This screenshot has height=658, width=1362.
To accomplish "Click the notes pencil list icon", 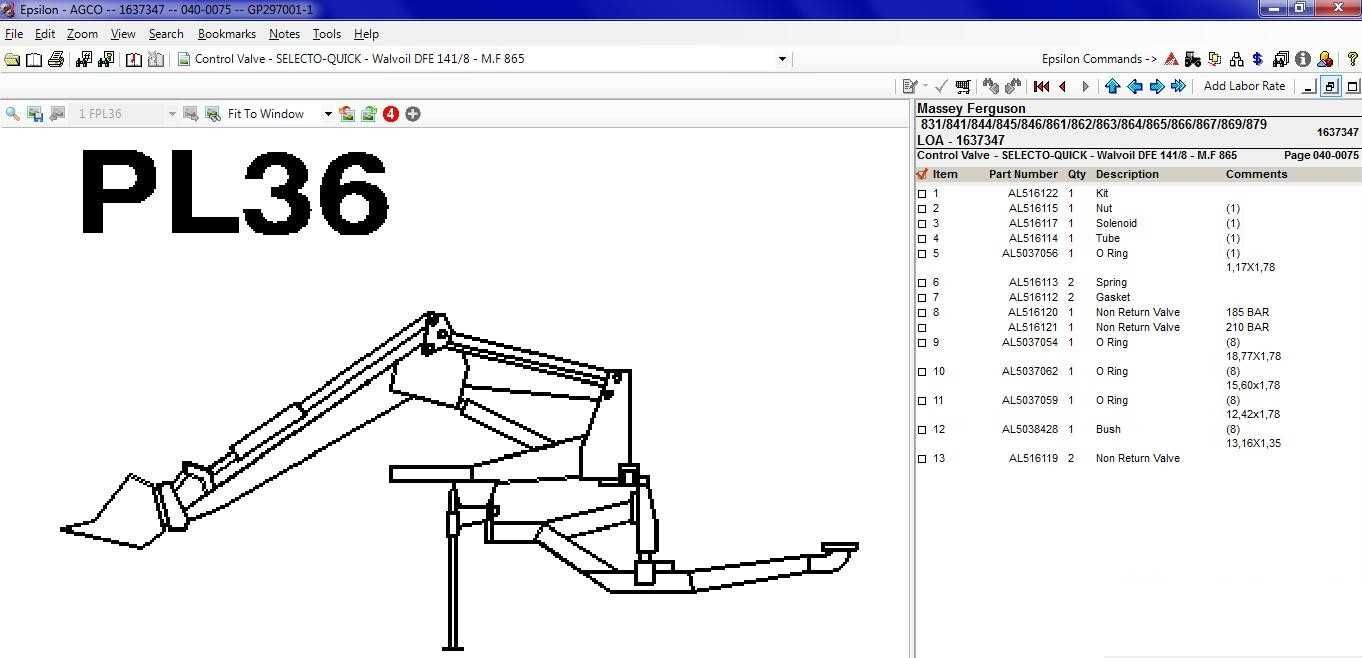I will [909, 86].
